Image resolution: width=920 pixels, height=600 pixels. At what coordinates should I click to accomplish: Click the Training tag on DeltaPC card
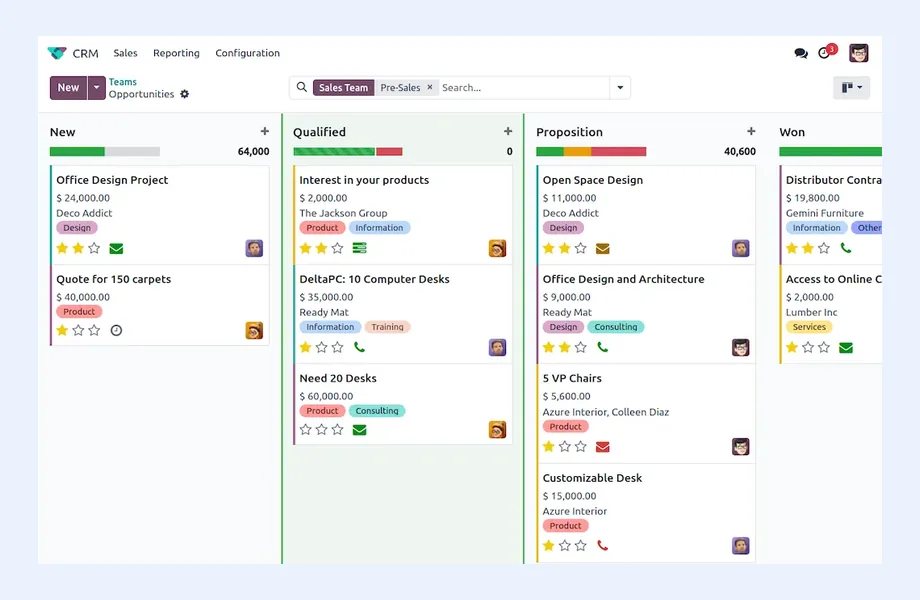point(387,327)
